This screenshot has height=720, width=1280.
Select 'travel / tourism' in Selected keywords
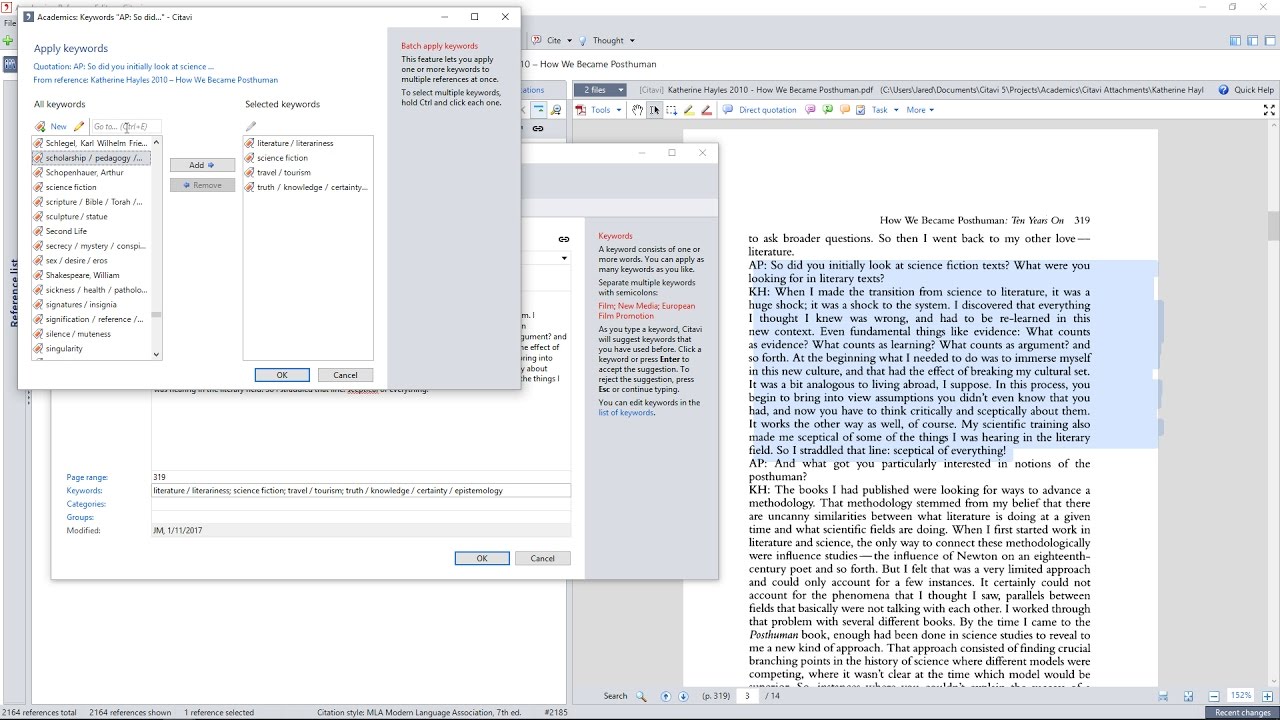(284, 173)
